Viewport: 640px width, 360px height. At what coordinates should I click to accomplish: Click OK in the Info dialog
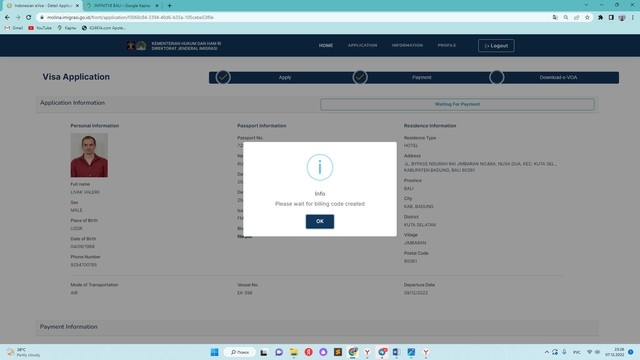(320, 221)
